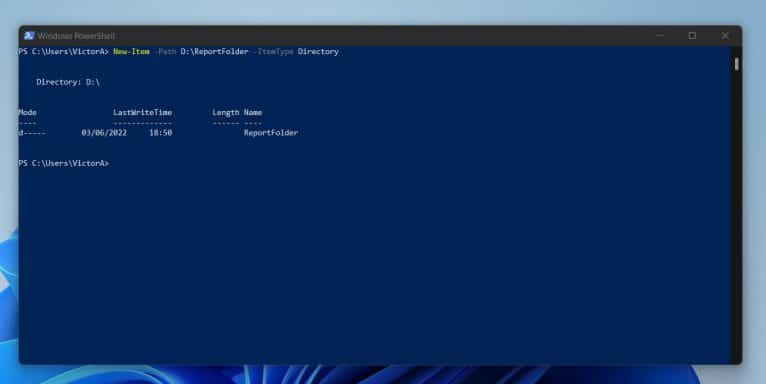Click the date 03/06/2022
766x384 pixels.
point(104,132)
